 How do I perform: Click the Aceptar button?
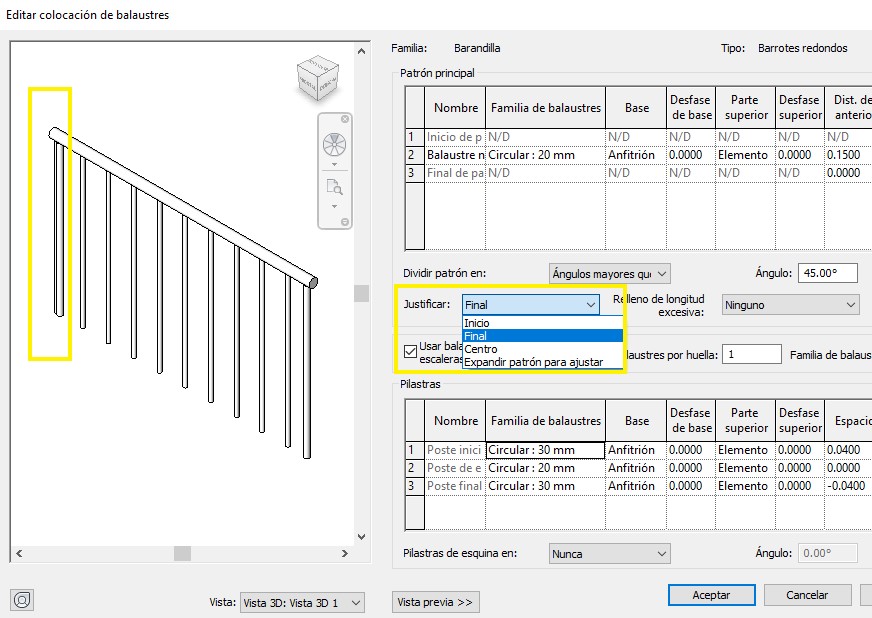click(711, 595)
